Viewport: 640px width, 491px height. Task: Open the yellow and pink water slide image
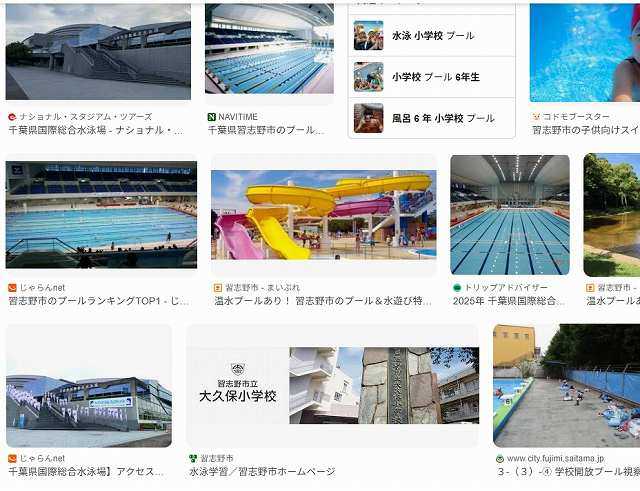(324, 215)
